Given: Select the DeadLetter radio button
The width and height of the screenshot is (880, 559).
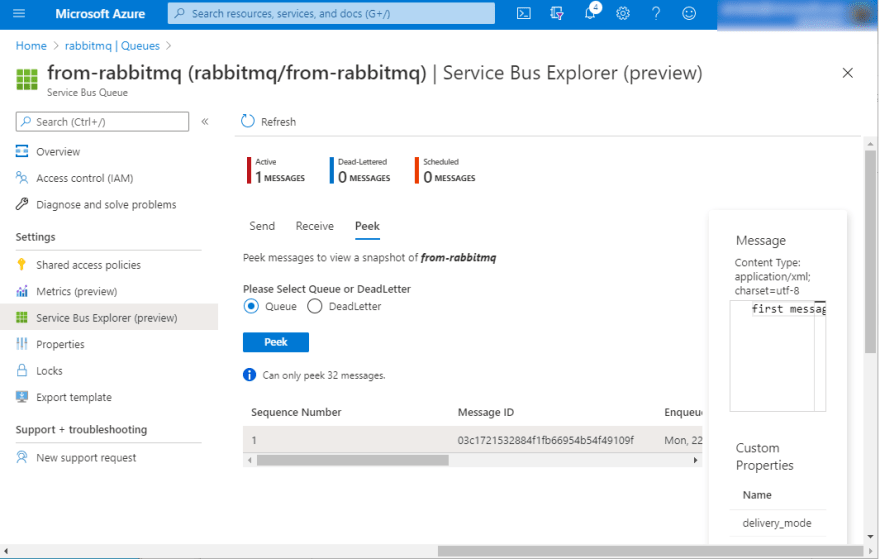Looking at the screenshot, I should tap(314, 306).
